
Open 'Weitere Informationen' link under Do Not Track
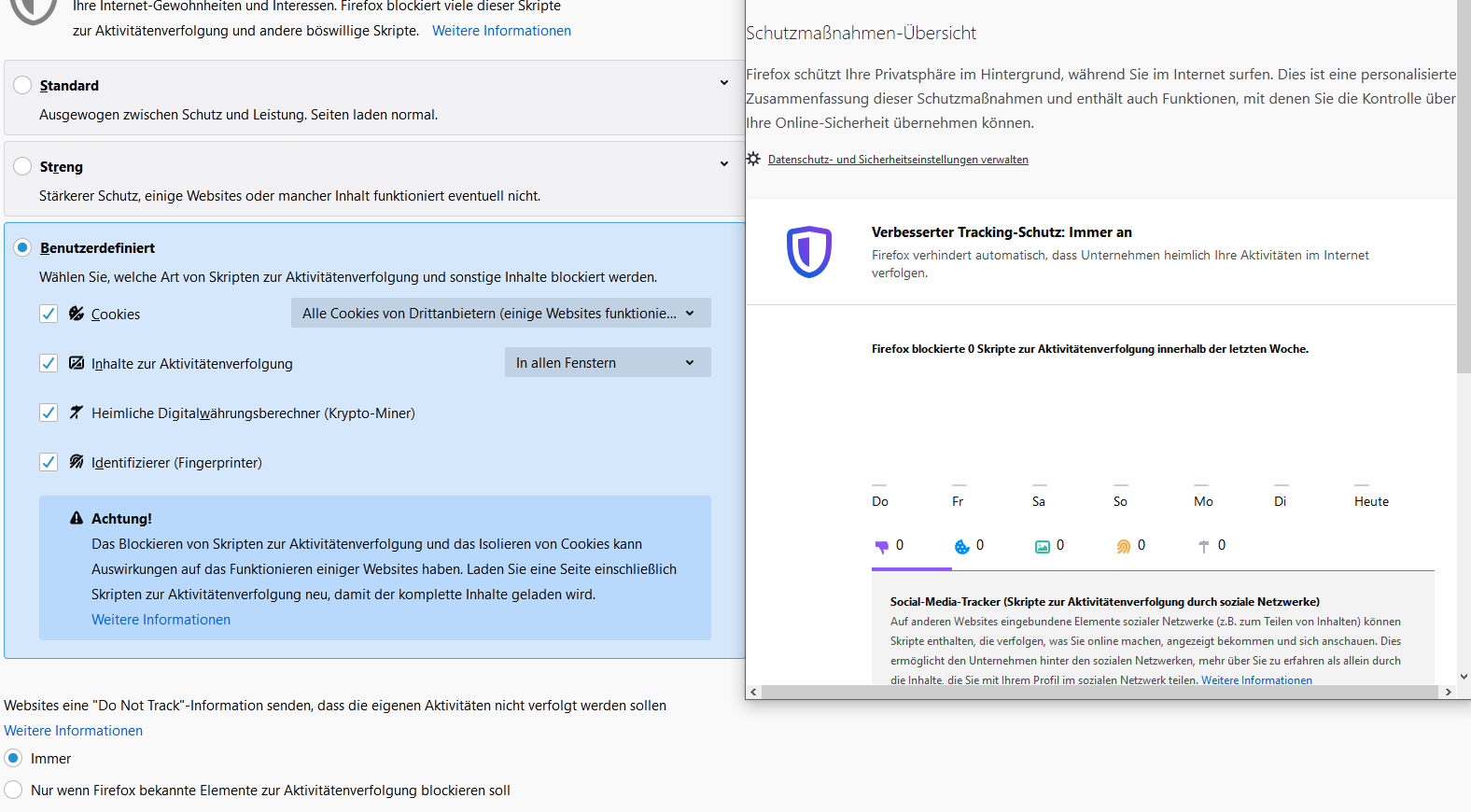[x=73, y=731]
